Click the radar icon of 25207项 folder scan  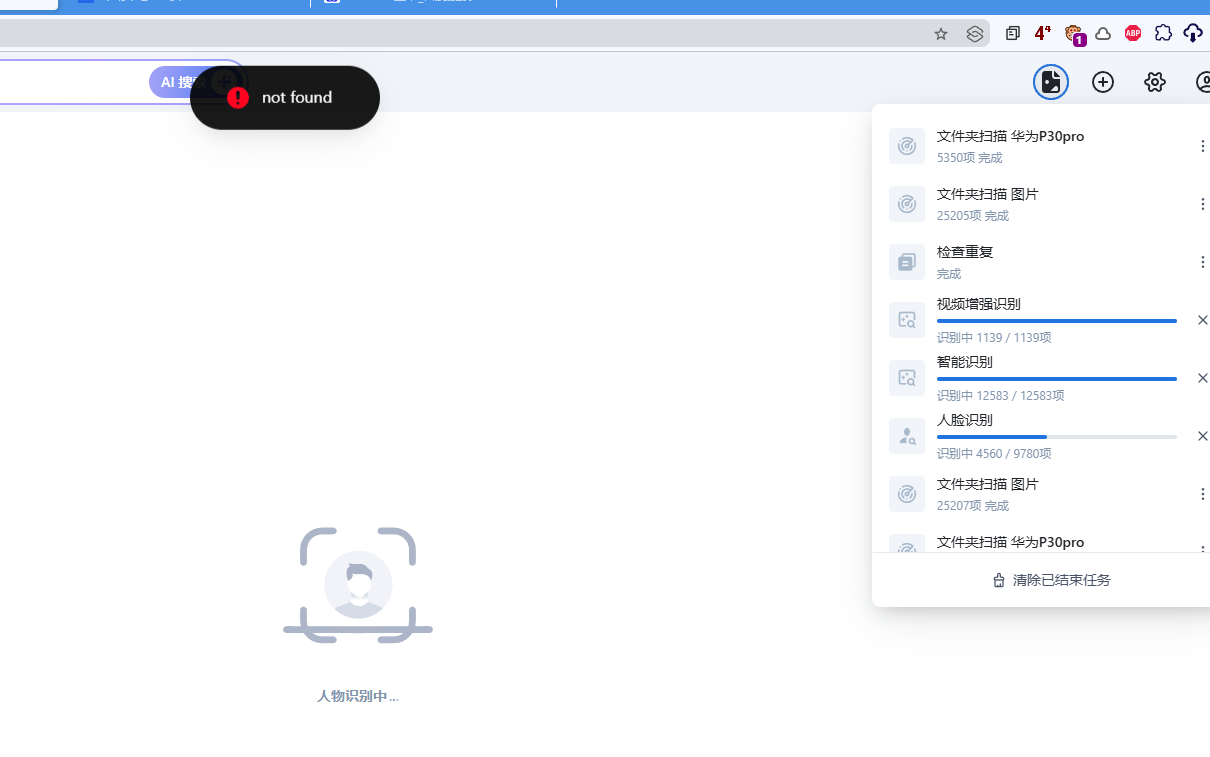[907, 494]
